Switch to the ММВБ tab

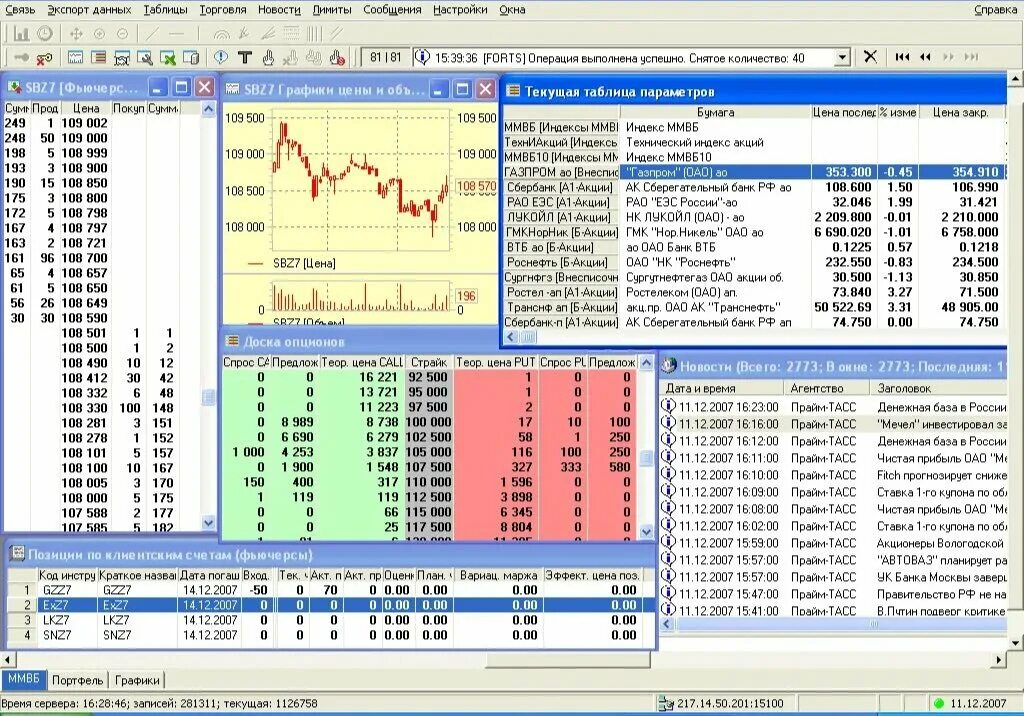[x=24, y=679]
